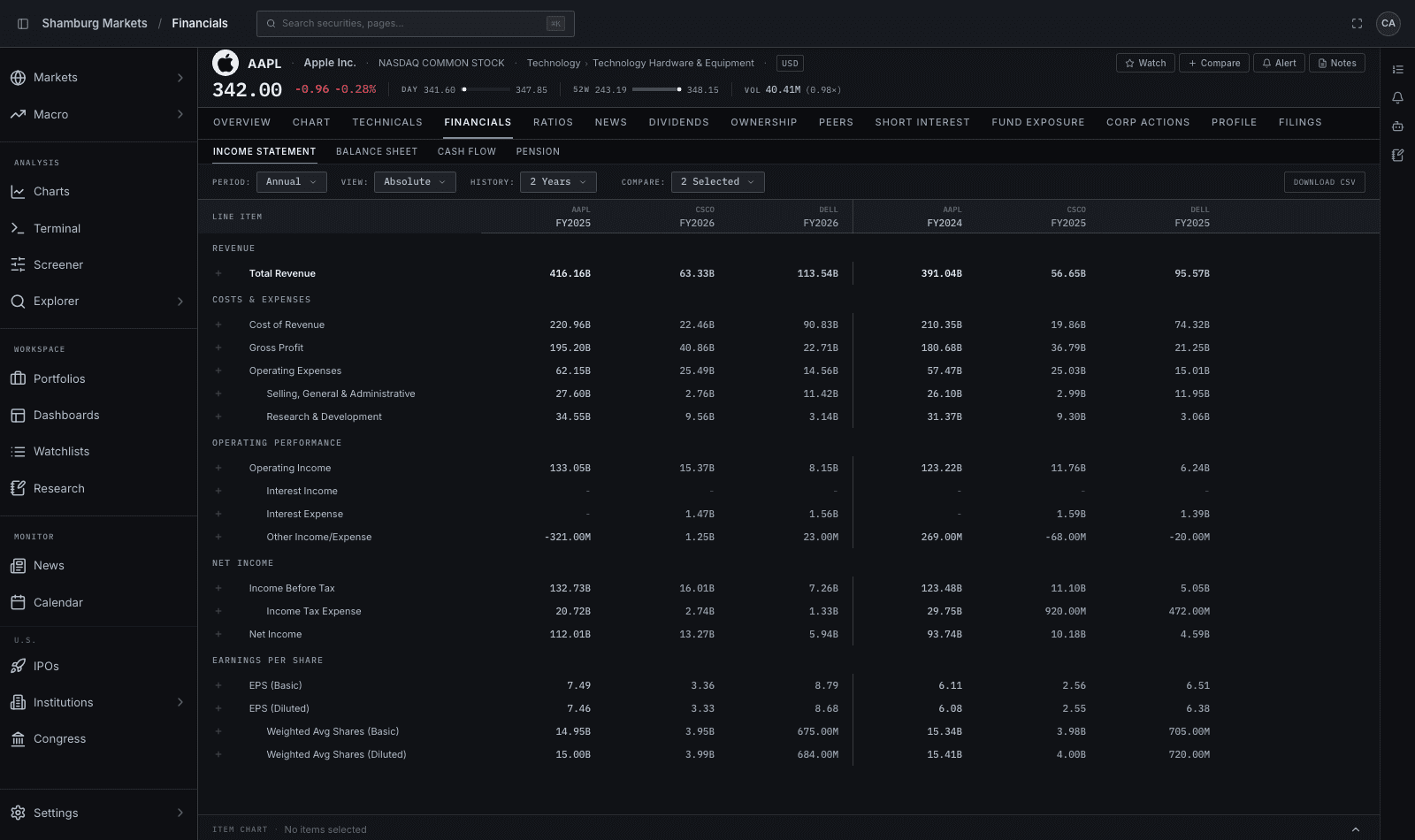Image resolution: width=1415 pixels, height=840 pixels.
Task: Expand the Settings sidebar submenu
Action: point(180,813)
